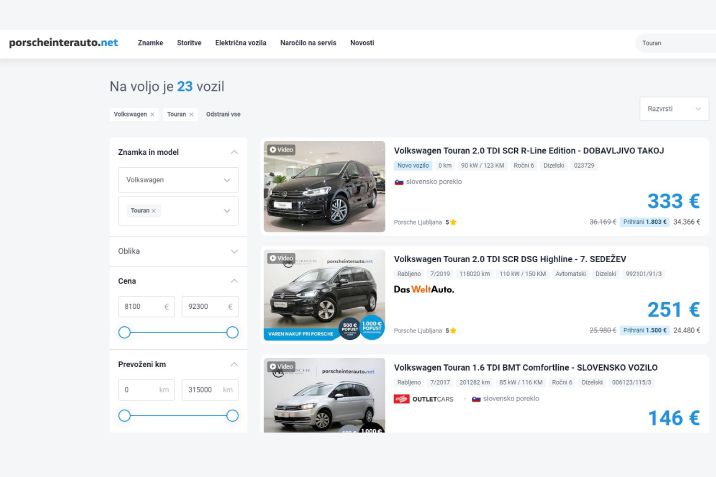The width and height of the screenshot is (716, 477).
Task: Click the left Cena slider handle
Action: [124, 332]
